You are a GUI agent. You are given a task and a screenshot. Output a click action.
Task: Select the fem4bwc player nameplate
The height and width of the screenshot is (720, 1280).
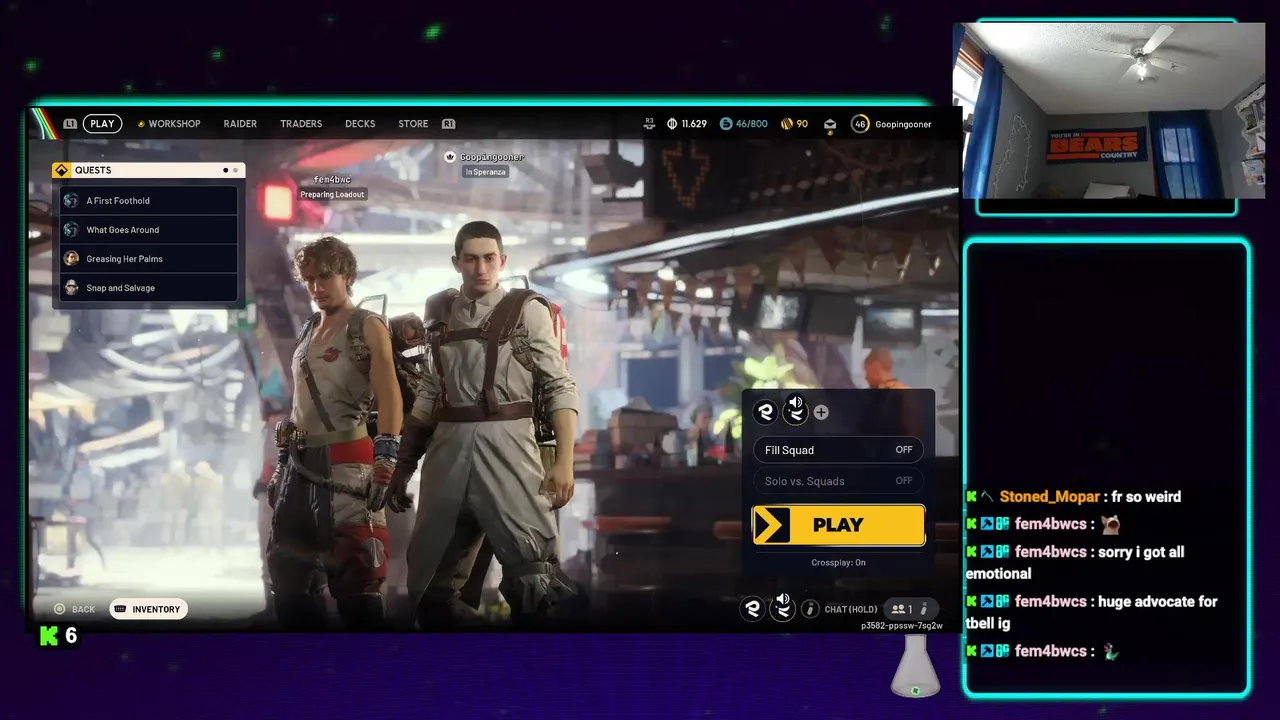point(332,180)
